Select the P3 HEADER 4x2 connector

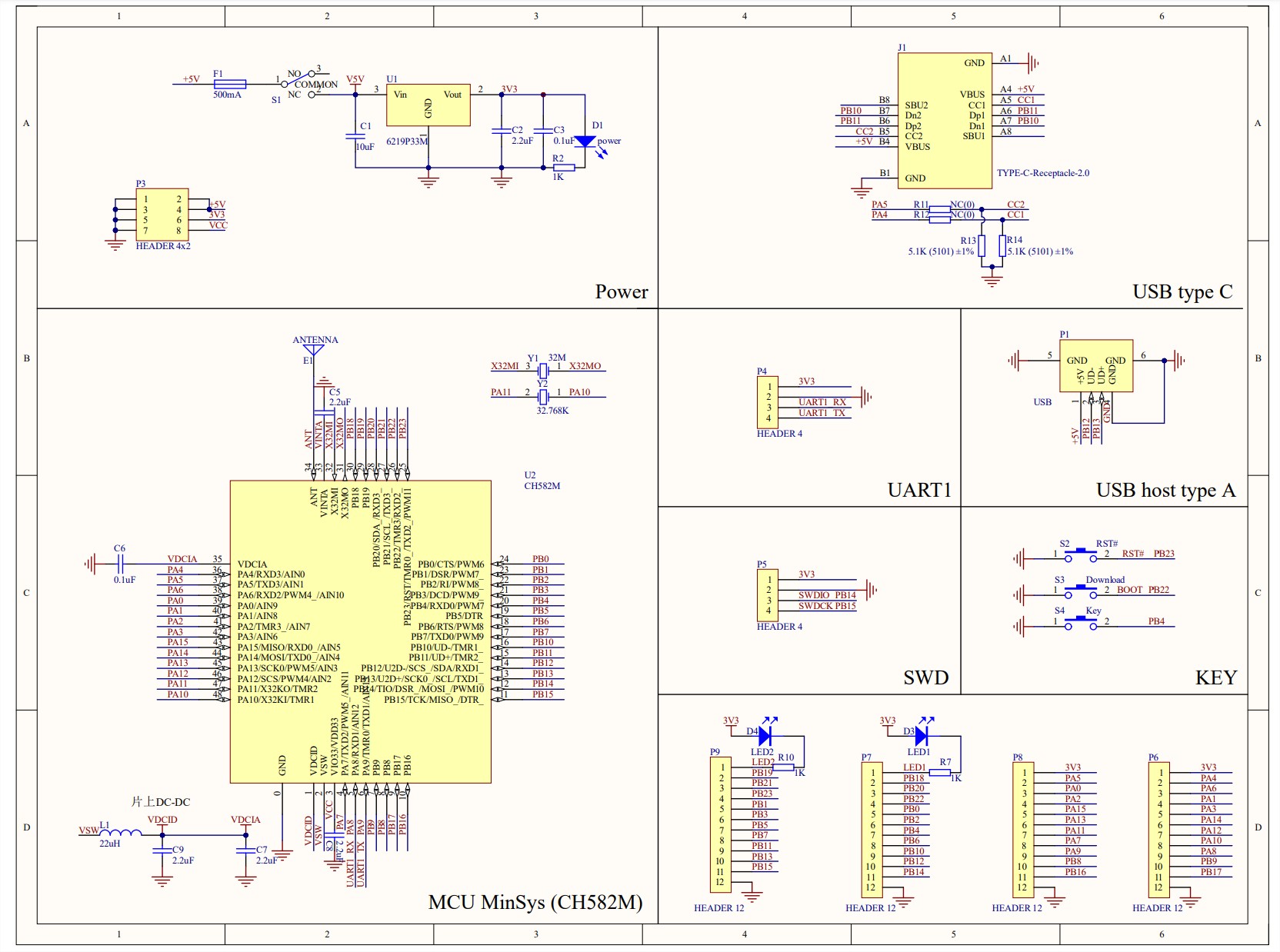point(162,215)
